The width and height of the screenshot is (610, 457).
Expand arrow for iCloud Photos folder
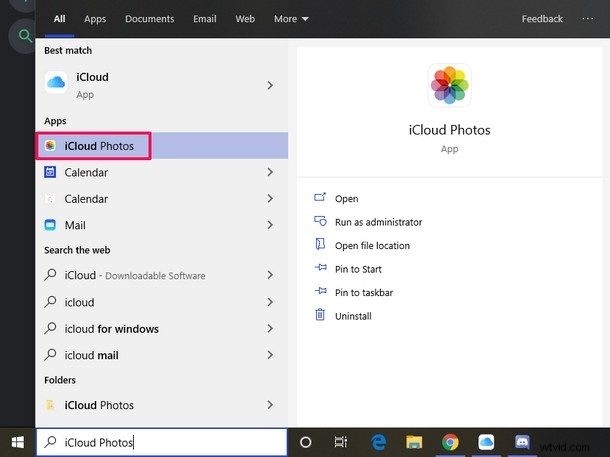(x=270, y=405)
